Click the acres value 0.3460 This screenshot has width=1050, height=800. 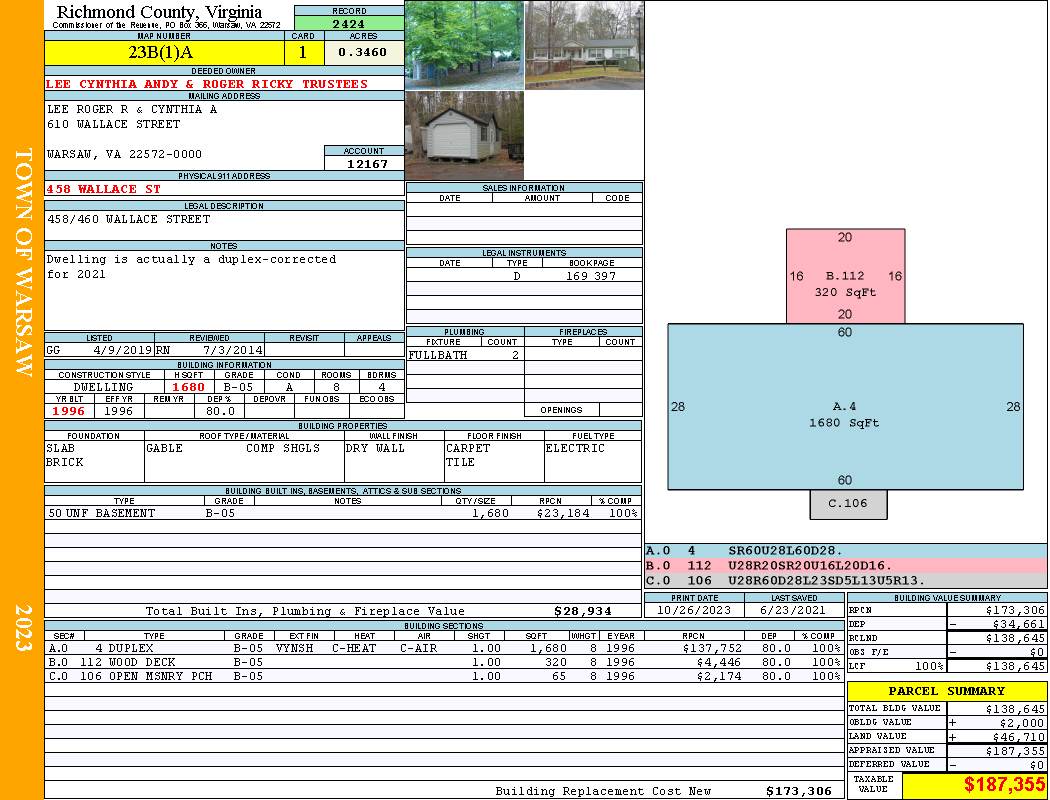(363, 52)
